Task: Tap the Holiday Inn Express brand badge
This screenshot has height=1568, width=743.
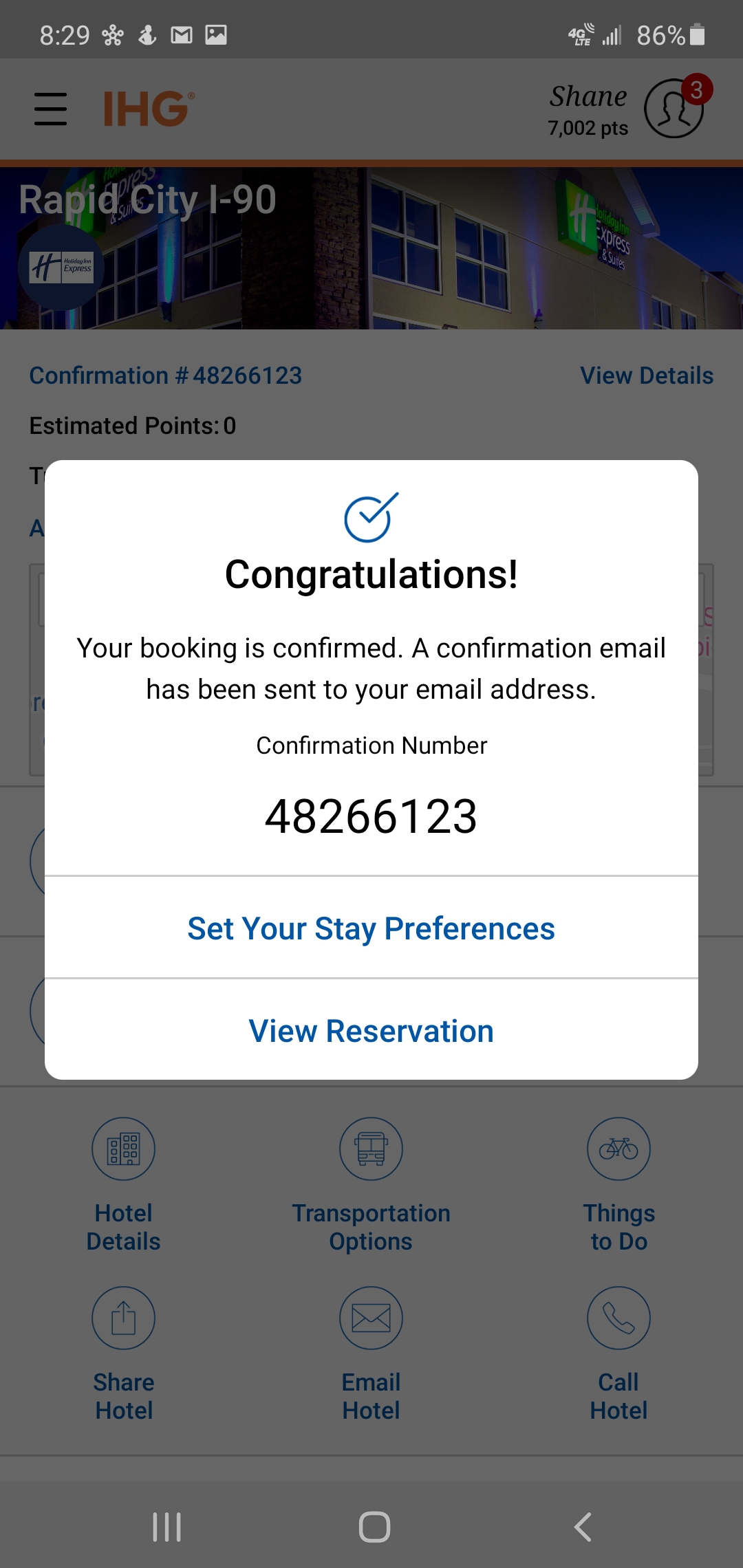Action: [61, 267]
